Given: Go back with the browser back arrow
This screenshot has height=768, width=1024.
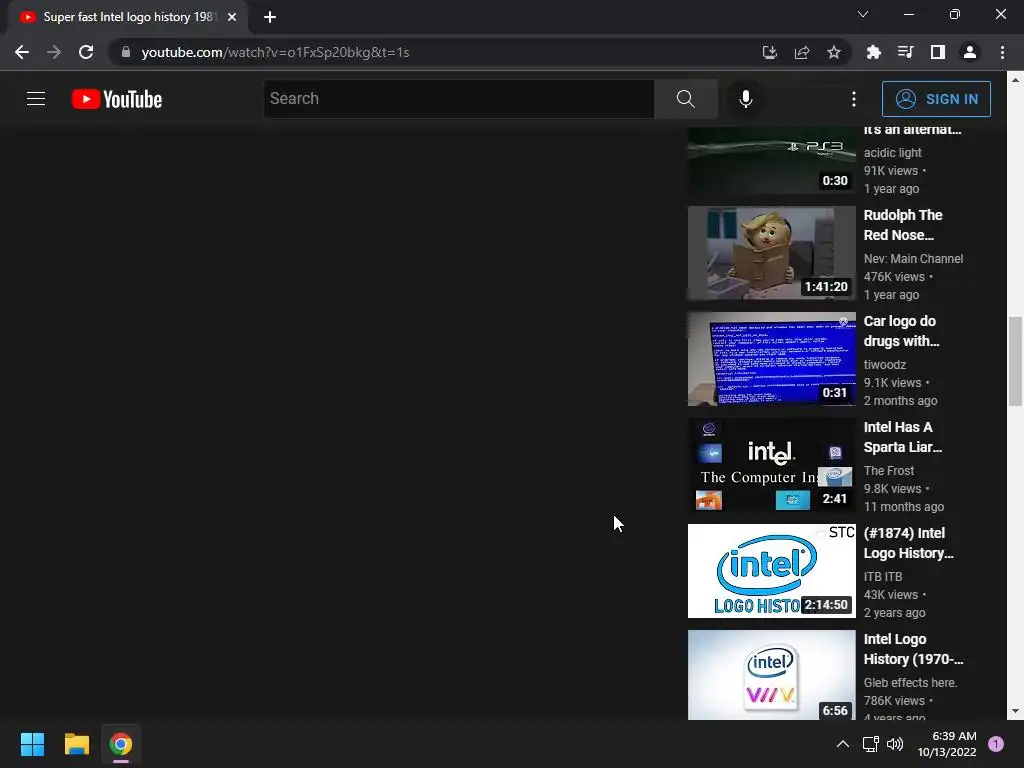Looking at the screenshot, I should point(22,52).
